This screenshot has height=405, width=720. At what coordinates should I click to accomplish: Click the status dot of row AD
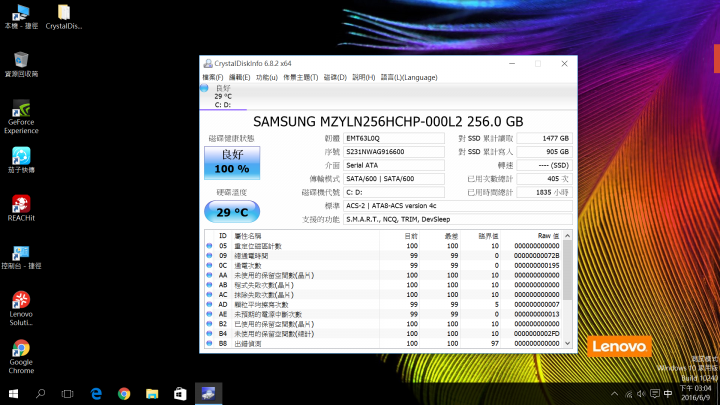(209, 304)
